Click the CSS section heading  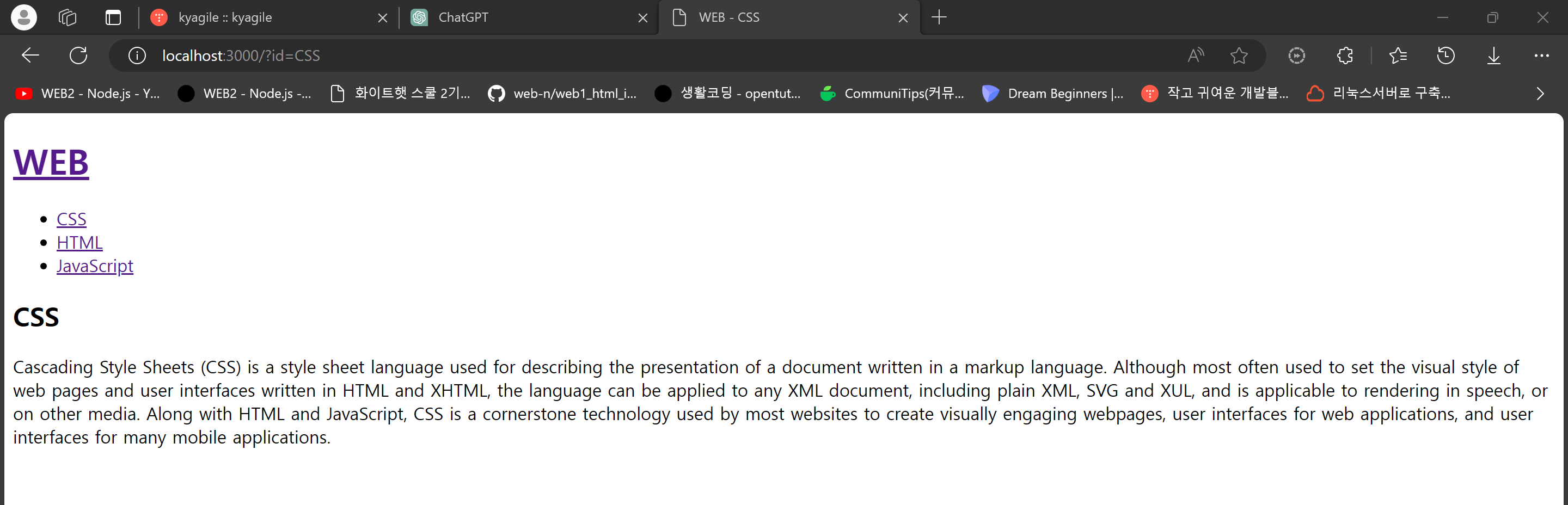(x=36, y=317)
